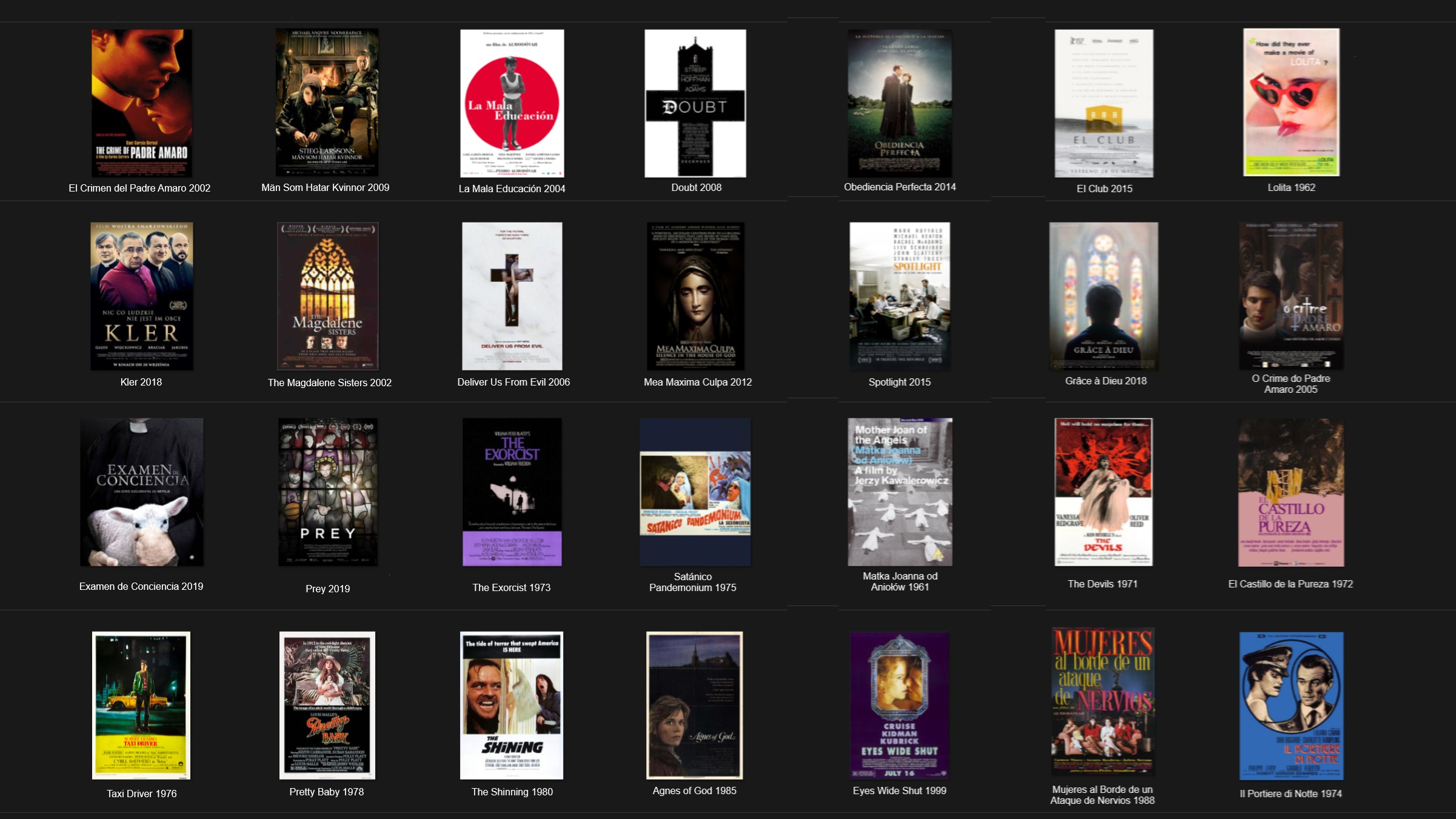Open the Obediencia Perfecta 2014 title
Image resolution: width=1456 pixels, height=819 pixels.
point(900,187)
